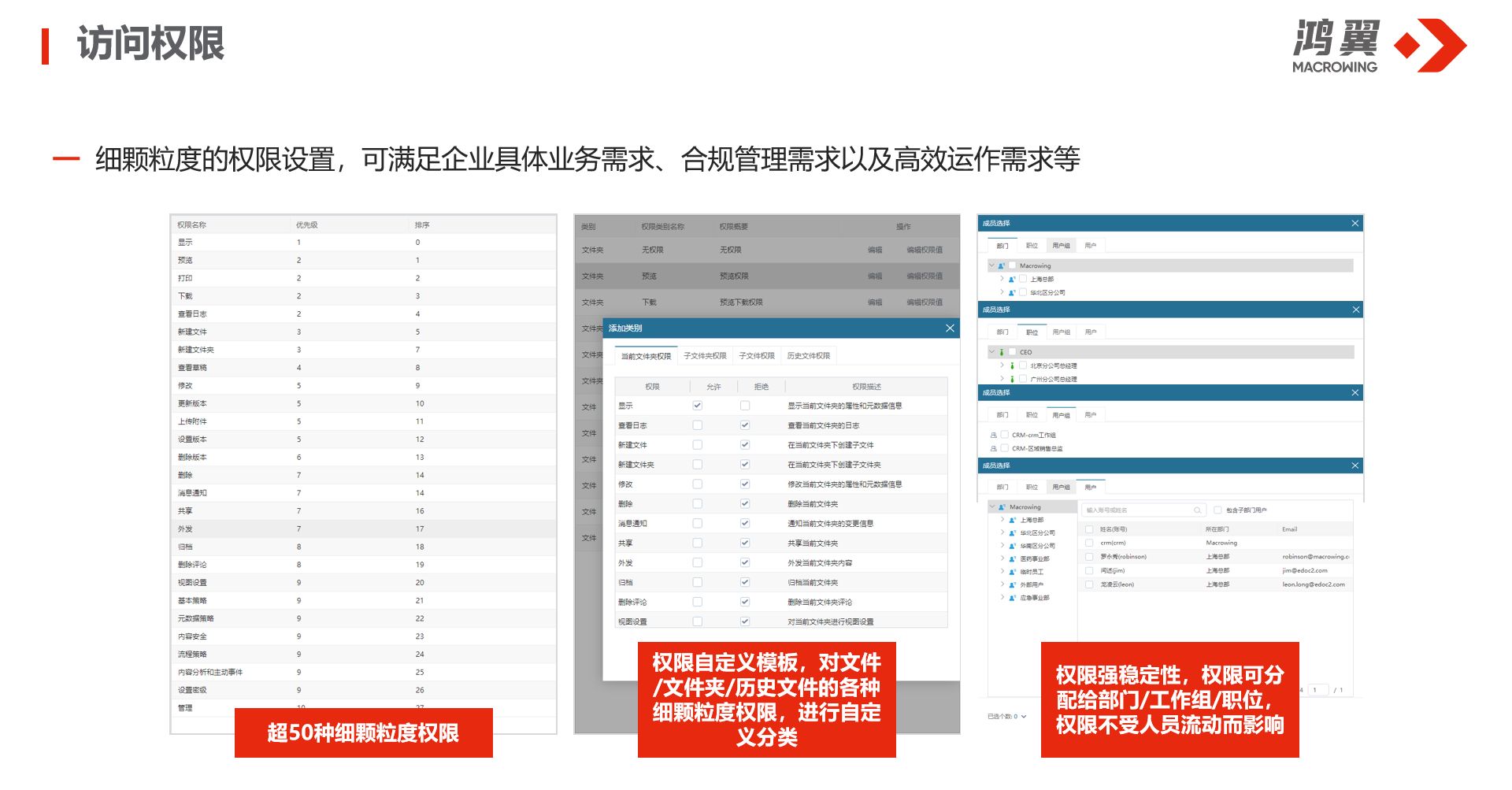
Task: Uncheck the 允许 checkbox for 显示 permission
Action: pos(697,406)
